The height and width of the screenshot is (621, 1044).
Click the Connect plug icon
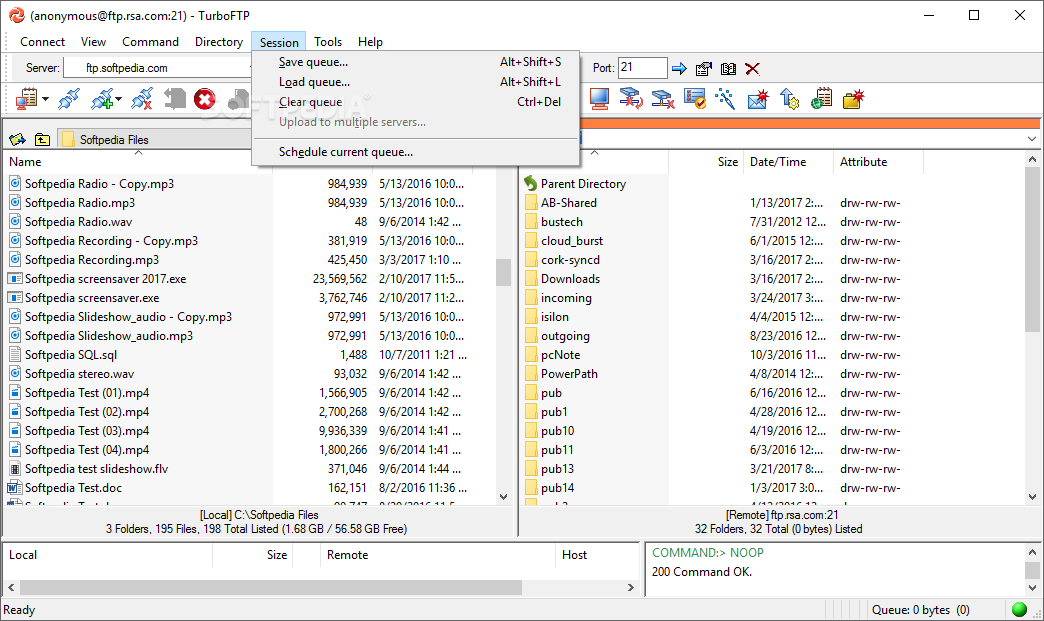pos(69,100)
